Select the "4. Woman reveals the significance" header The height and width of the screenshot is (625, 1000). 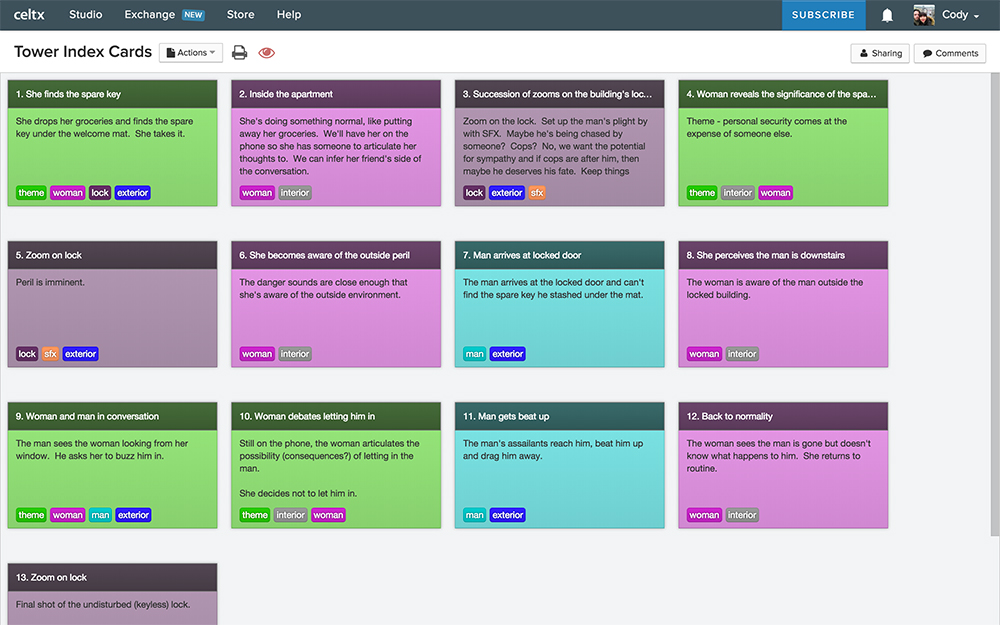click(x=783, y=94)
